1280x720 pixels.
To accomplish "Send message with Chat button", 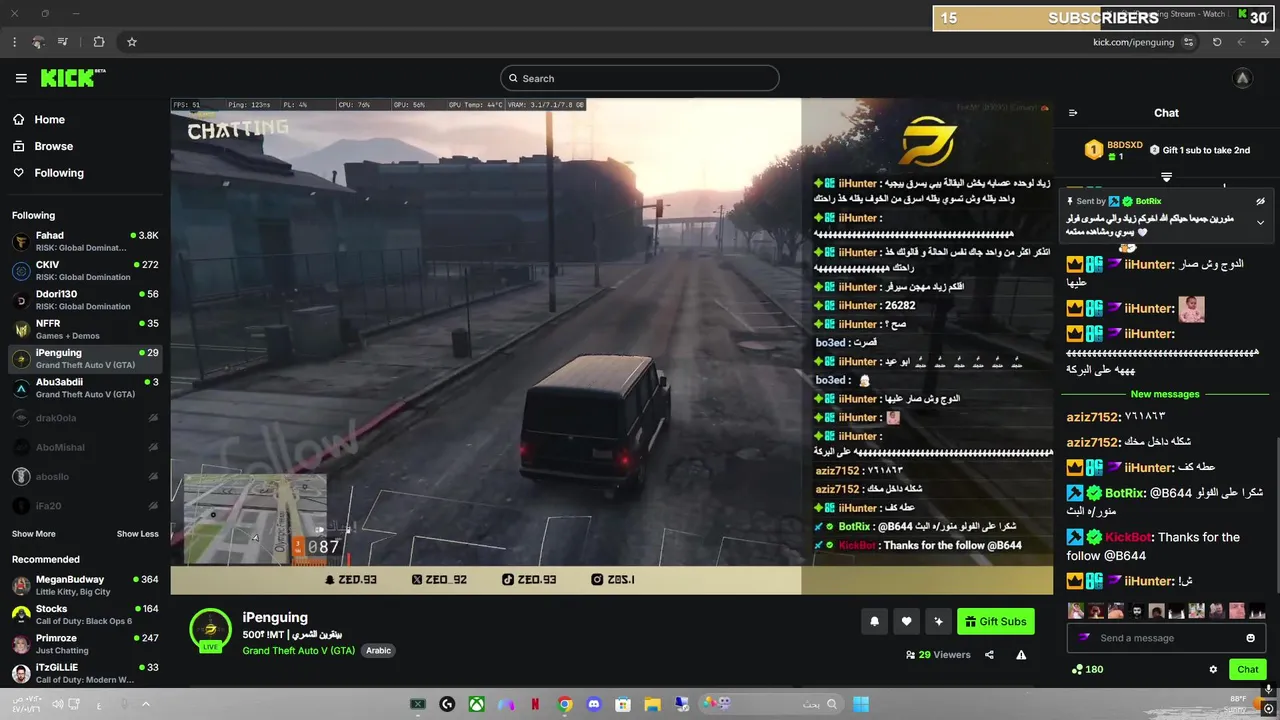I will click(x=1248, y=669).
